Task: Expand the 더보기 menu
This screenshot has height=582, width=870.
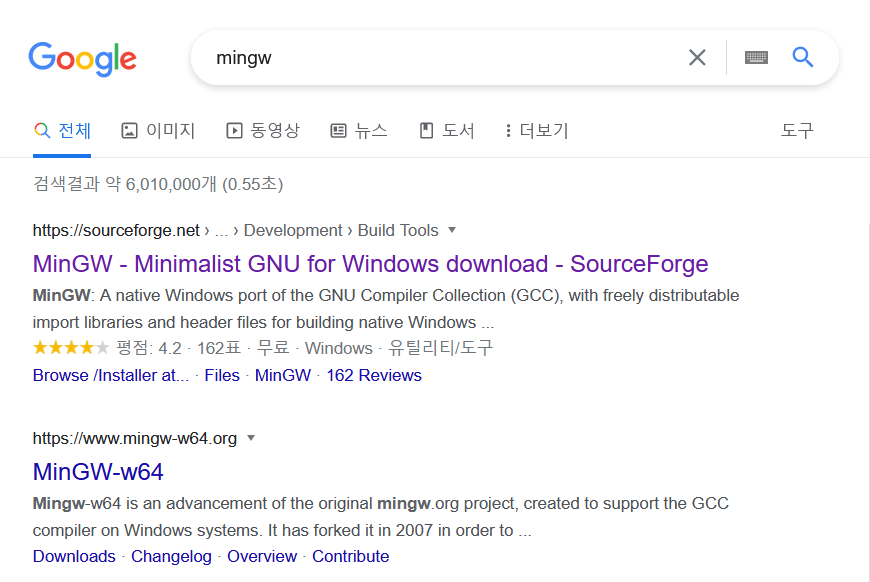Action: click(537, 131)
